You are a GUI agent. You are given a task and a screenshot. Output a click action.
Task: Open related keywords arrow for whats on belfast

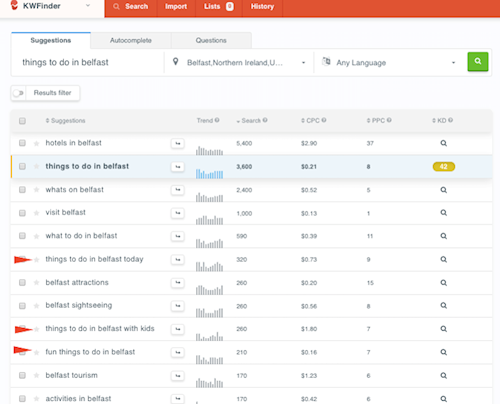(x=178, y=190)
